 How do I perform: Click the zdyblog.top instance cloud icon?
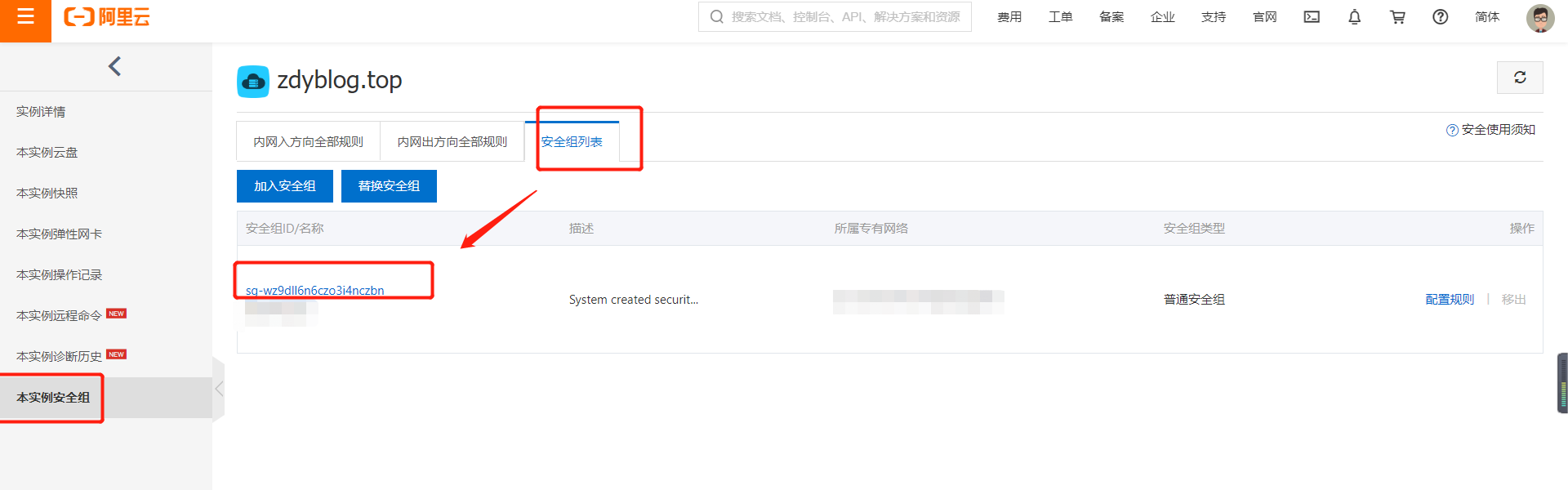[x=253, y=82]
